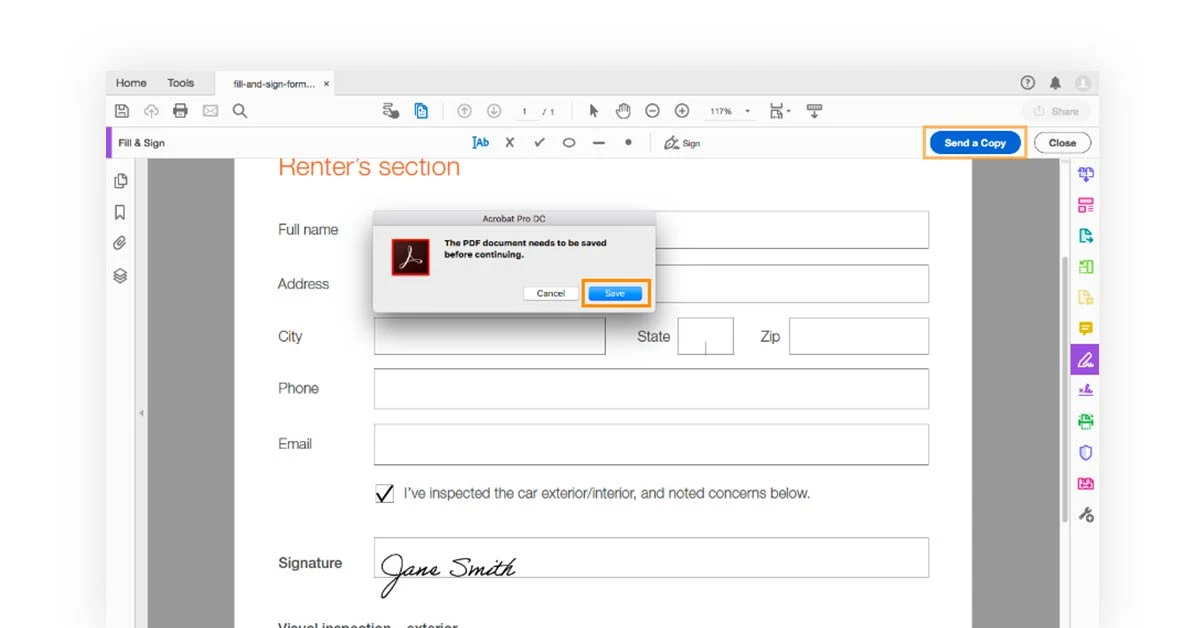Select the text "Ab" fill tool
This screenshot has height=628, width=1200.
point(481,142)
